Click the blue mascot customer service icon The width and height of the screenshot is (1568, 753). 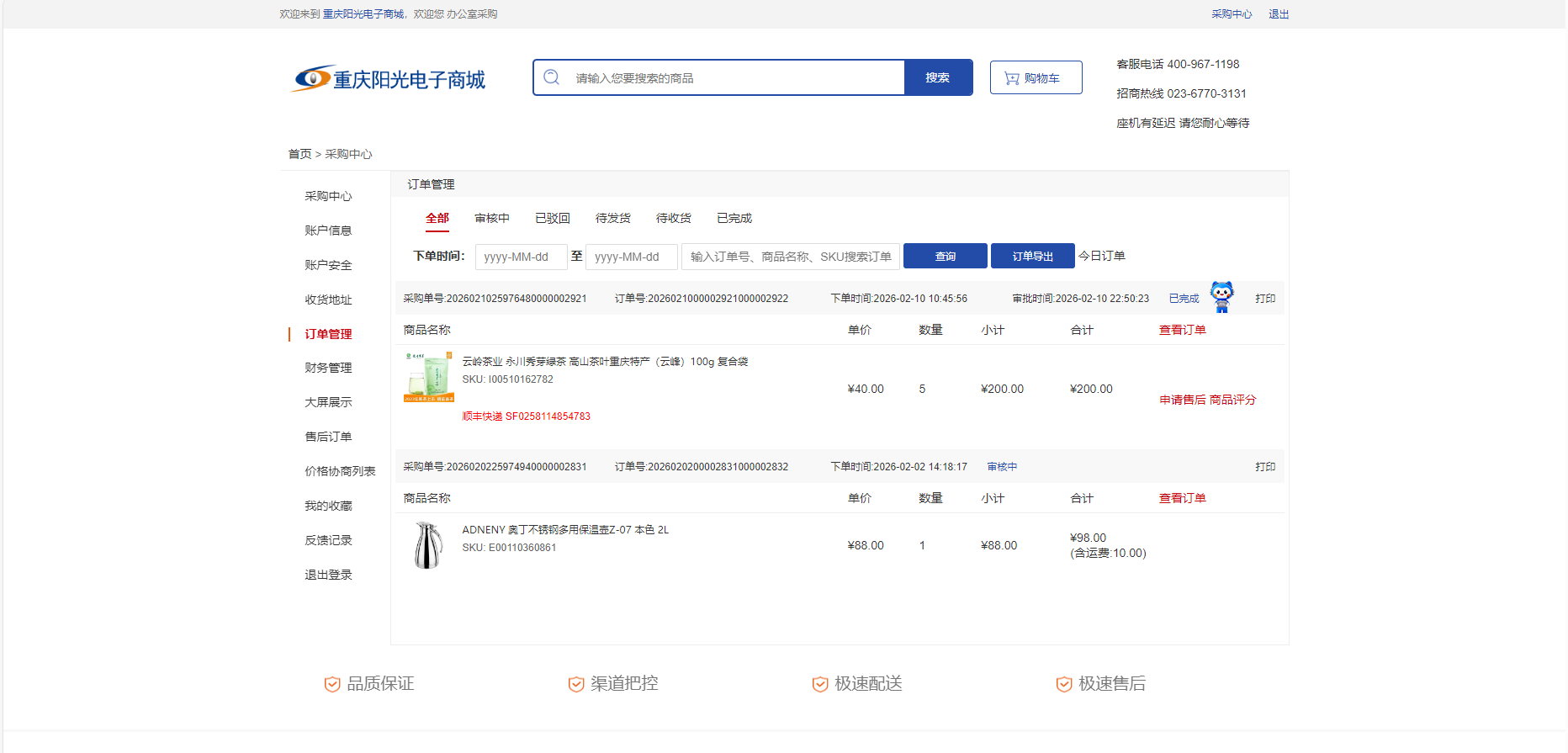coord(1221,297)
